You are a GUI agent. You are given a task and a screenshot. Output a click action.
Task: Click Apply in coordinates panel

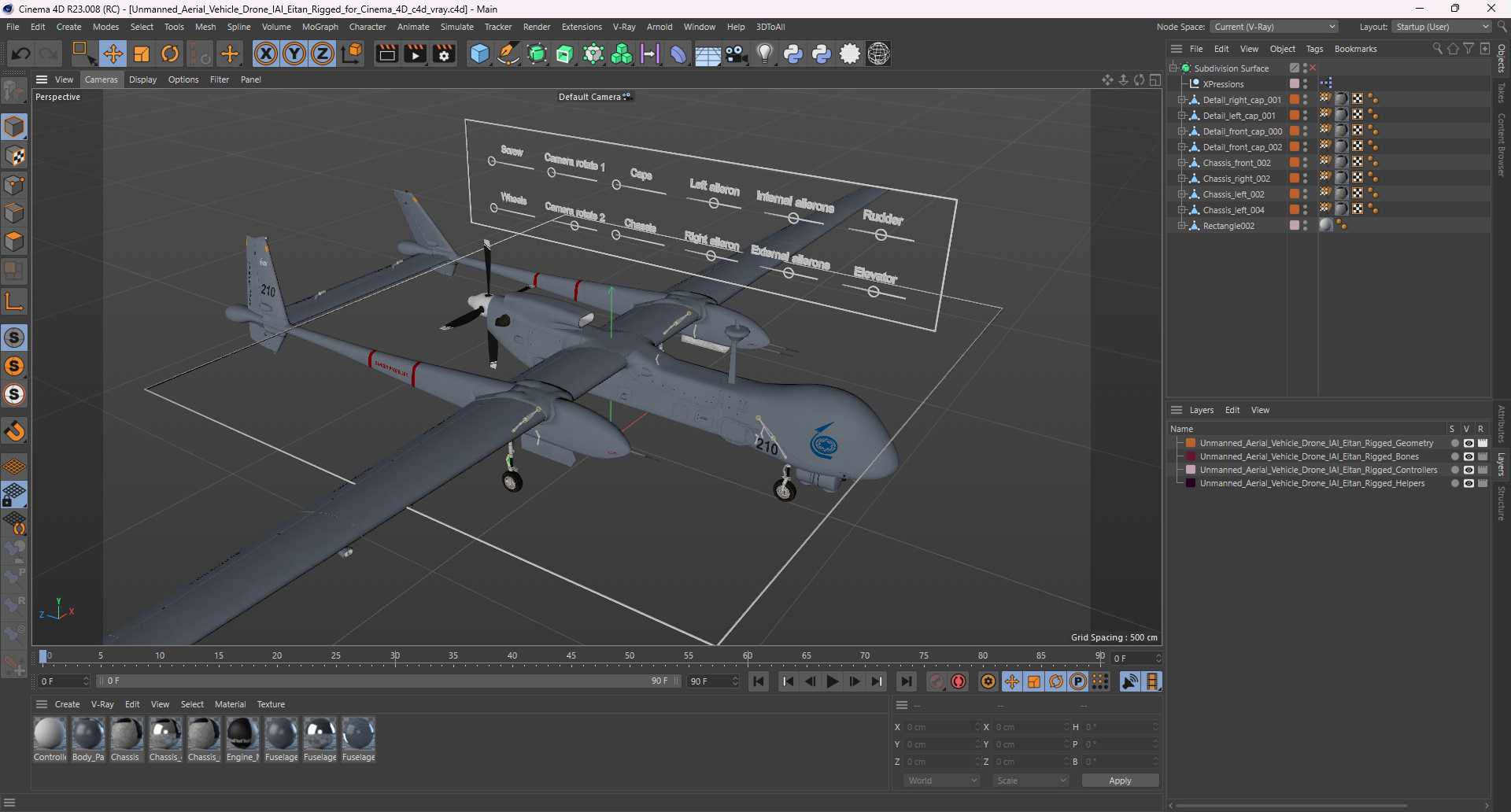click(x=1120, y=781)
